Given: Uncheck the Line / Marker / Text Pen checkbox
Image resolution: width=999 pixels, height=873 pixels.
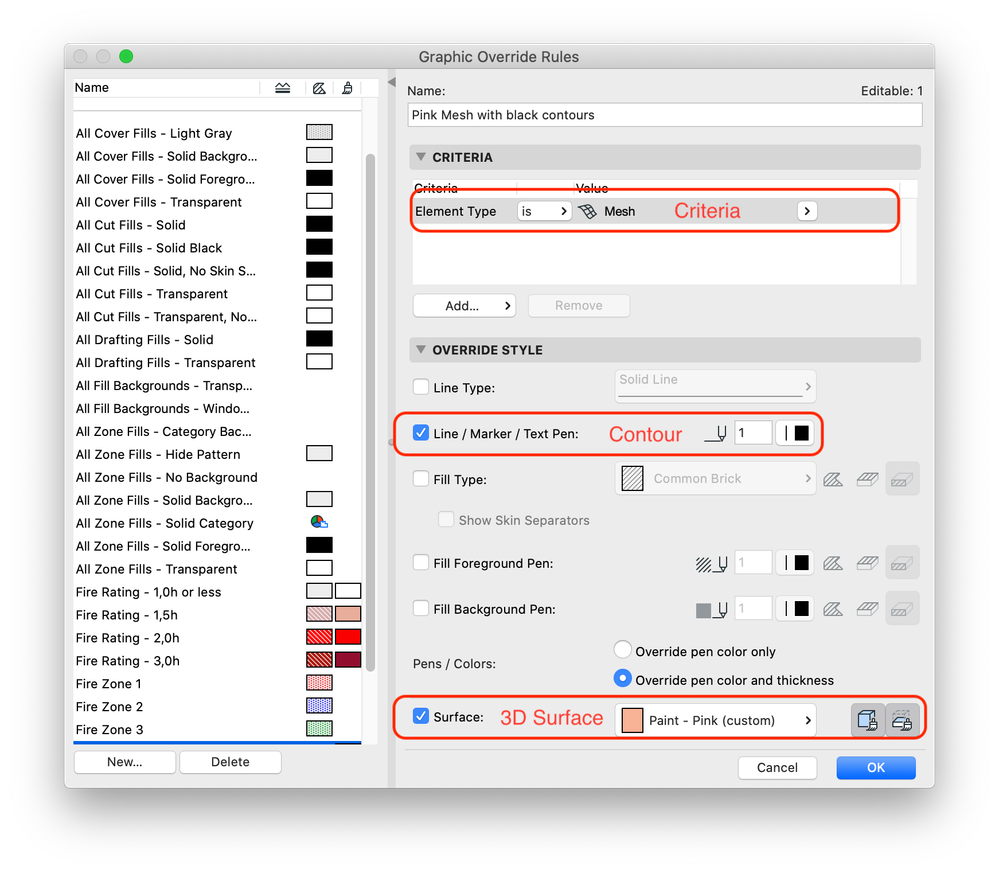Looking at the screenshot, I should (x=420, y=433).
